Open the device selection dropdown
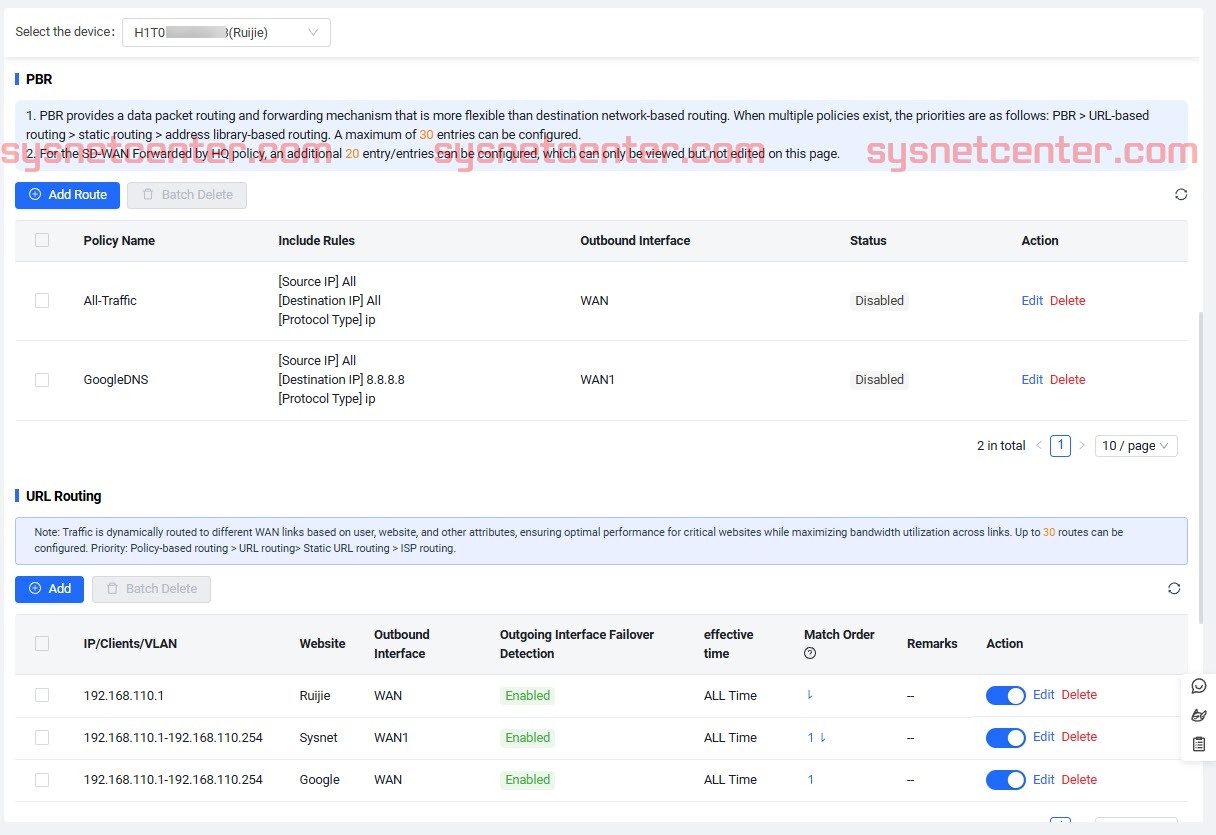The image size is (1216, 835). [226, 32]
